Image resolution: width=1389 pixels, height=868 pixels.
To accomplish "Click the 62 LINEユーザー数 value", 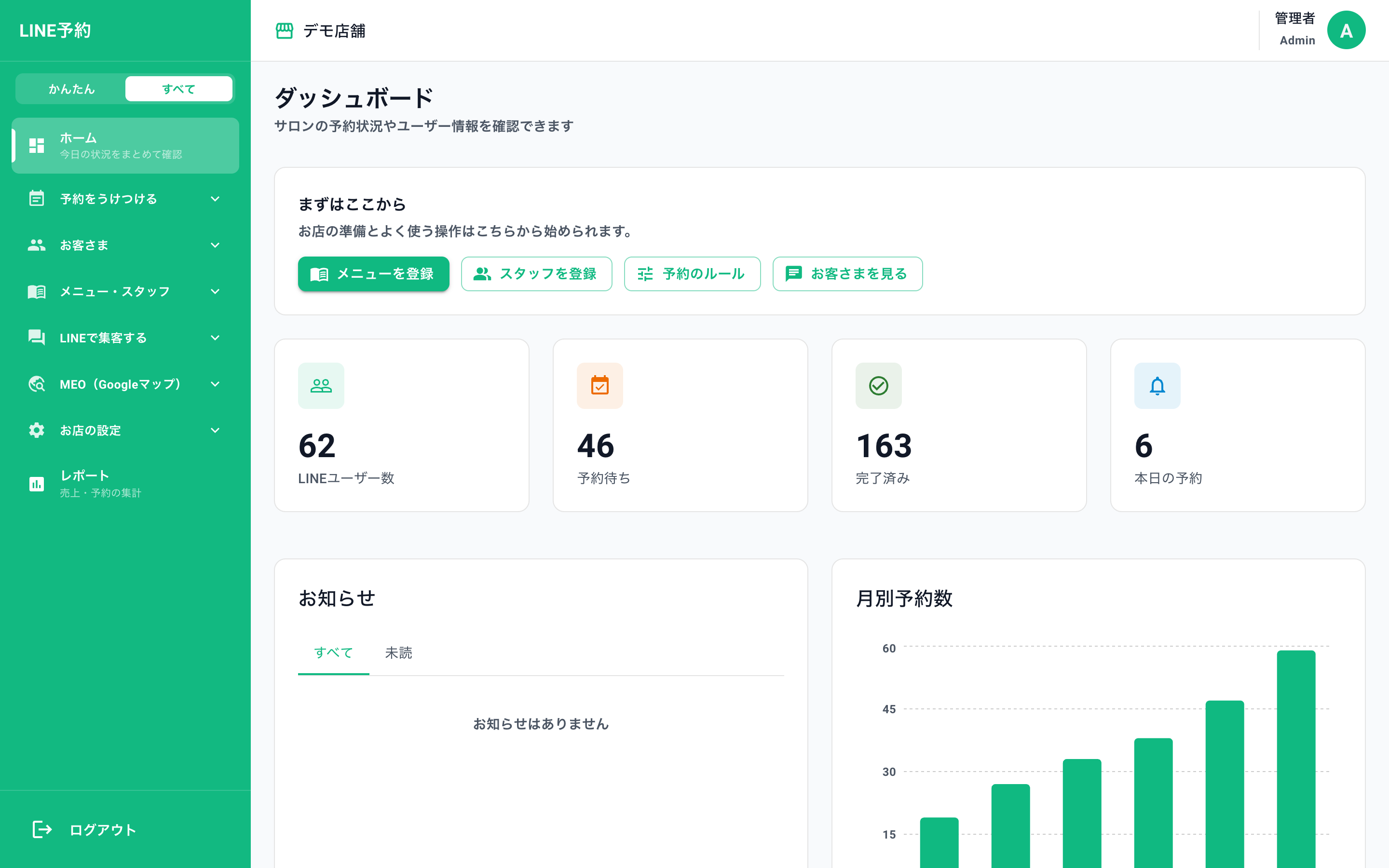I will click(317, 446).
